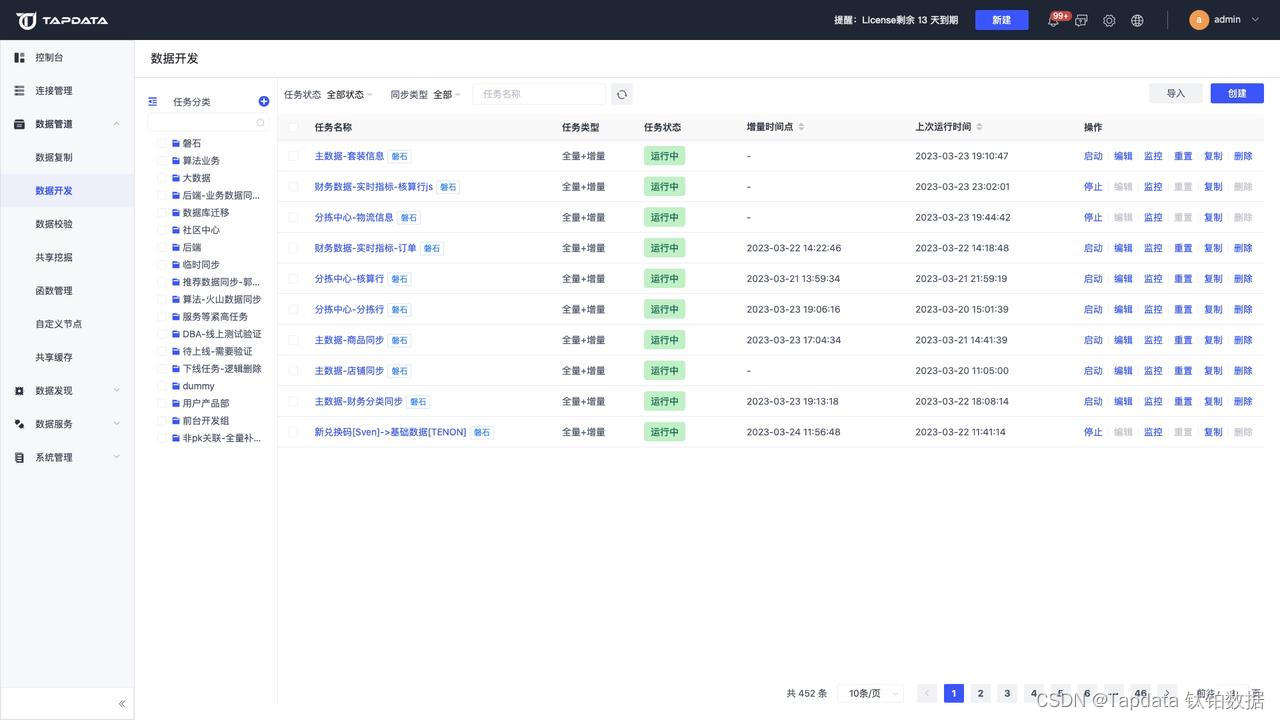Click the search icon in category filter box
1280x720 pixels.
261,123
